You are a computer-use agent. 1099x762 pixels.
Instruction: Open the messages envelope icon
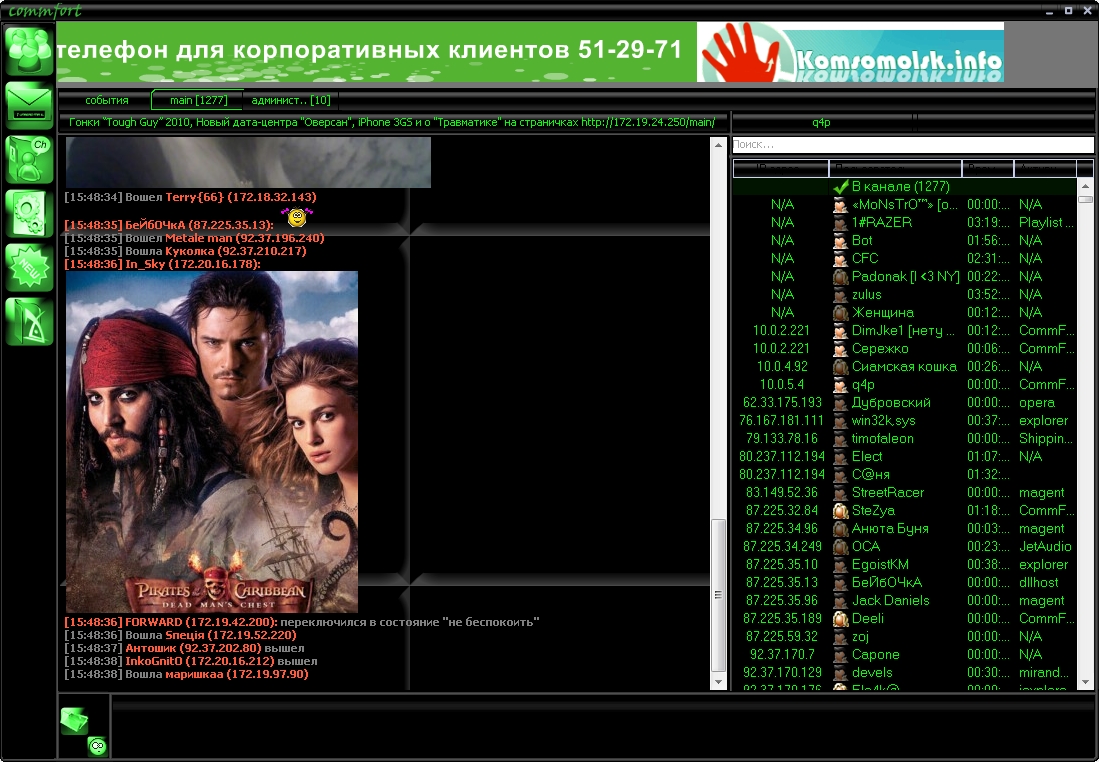pyautogui.click(x=29, y=105)
